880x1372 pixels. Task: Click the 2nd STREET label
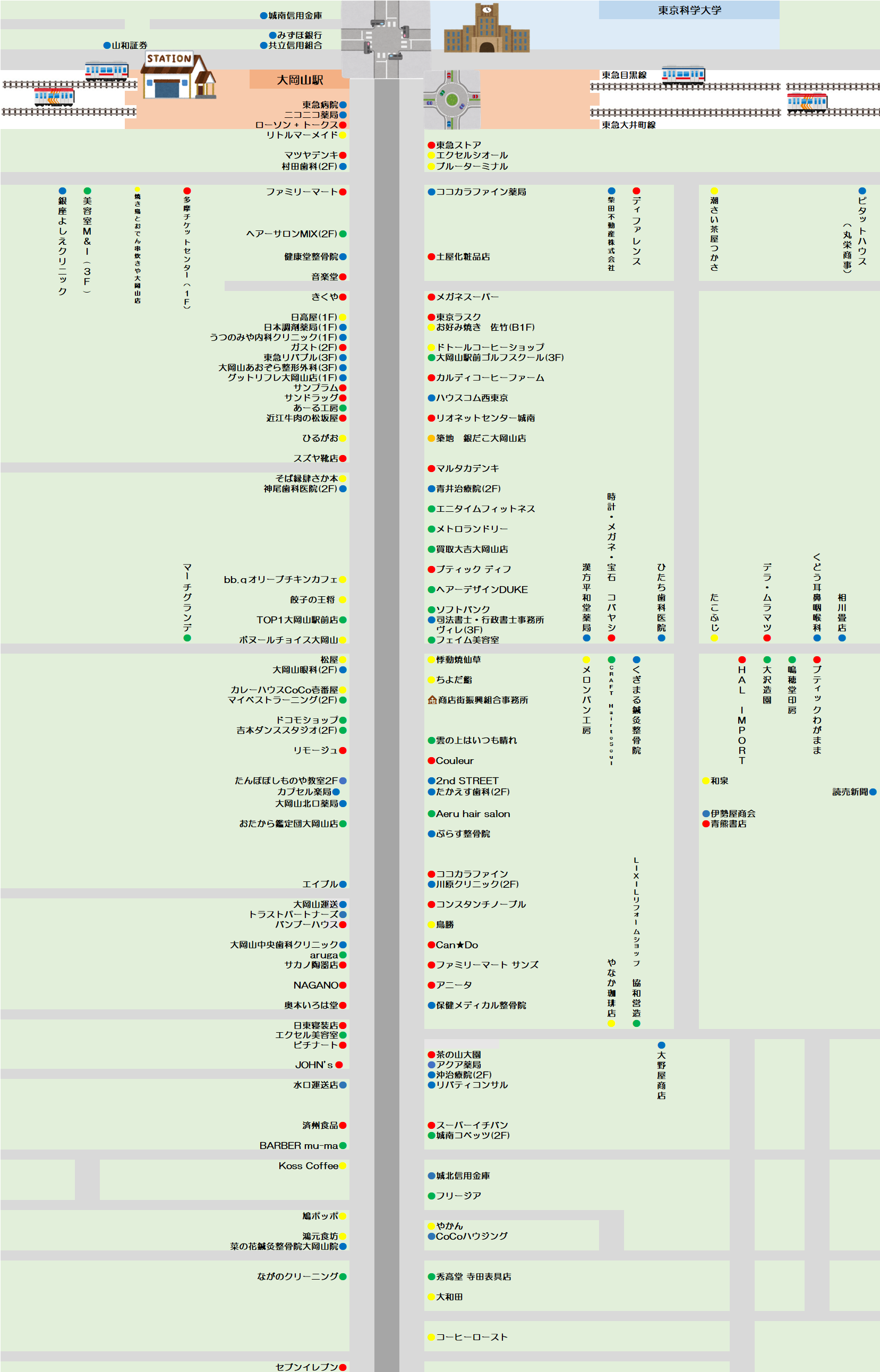[x=467, y=781]
